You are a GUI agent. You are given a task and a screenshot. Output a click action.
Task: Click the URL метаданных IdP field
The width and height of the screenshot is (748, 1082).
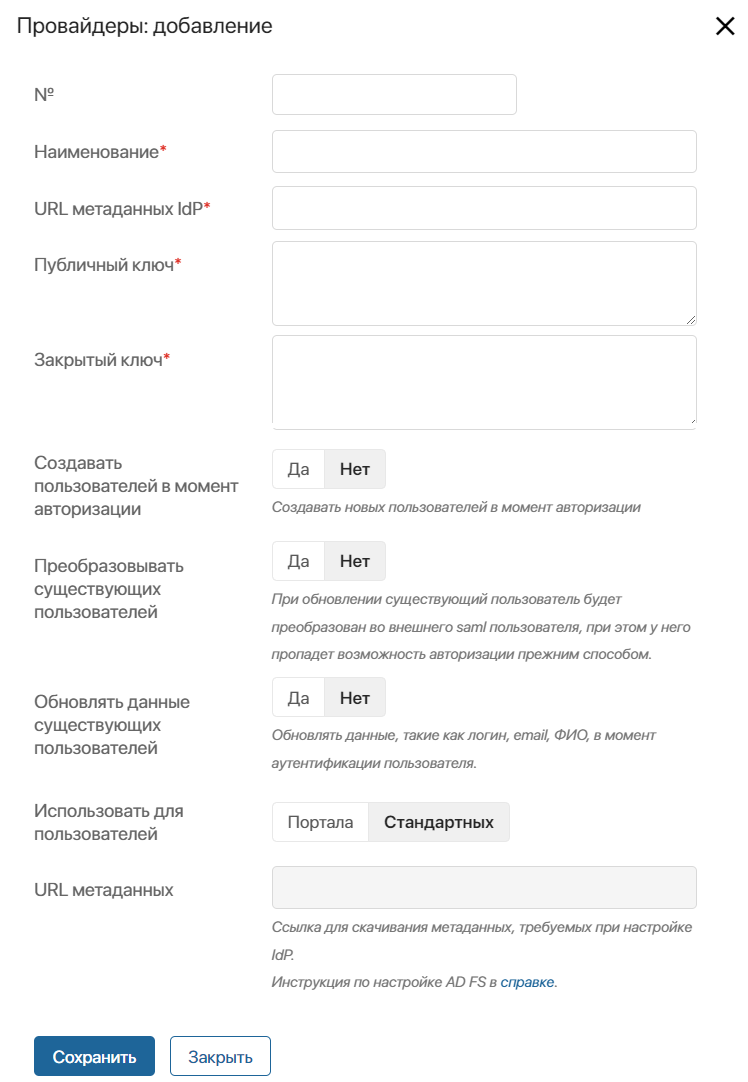point(484,208)
